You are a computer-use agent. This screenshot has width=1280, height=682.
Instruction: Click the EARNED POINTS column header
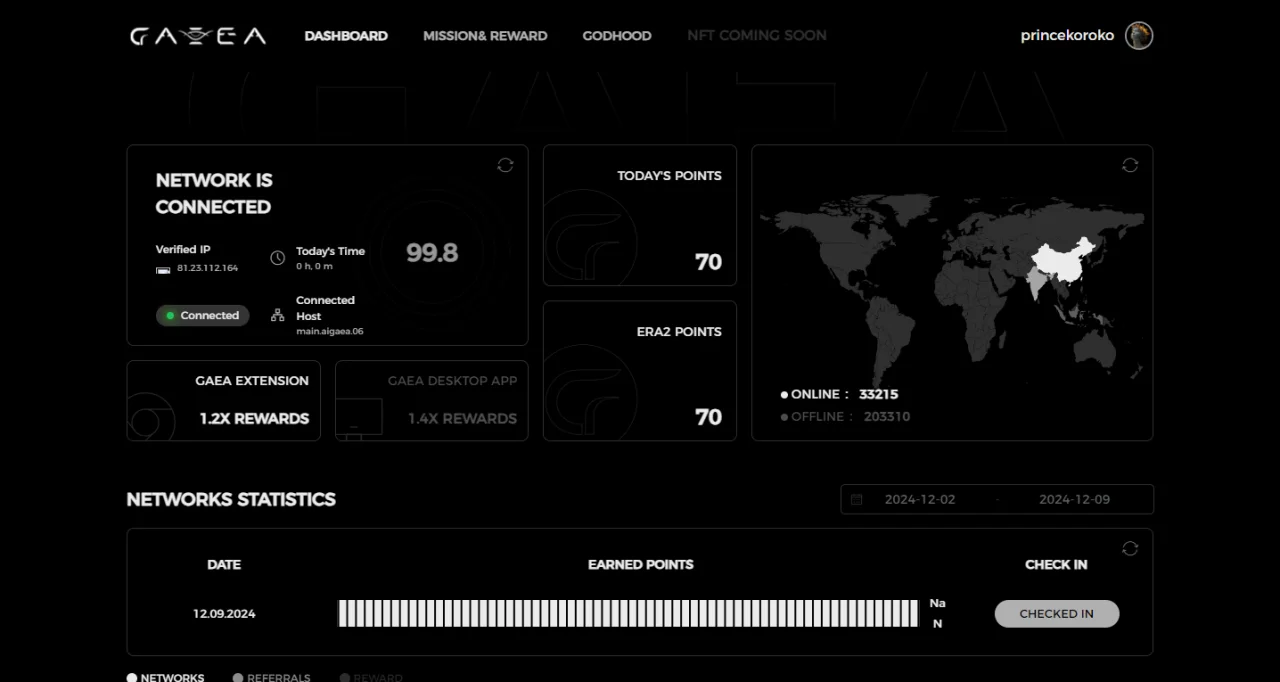(641, 564)
